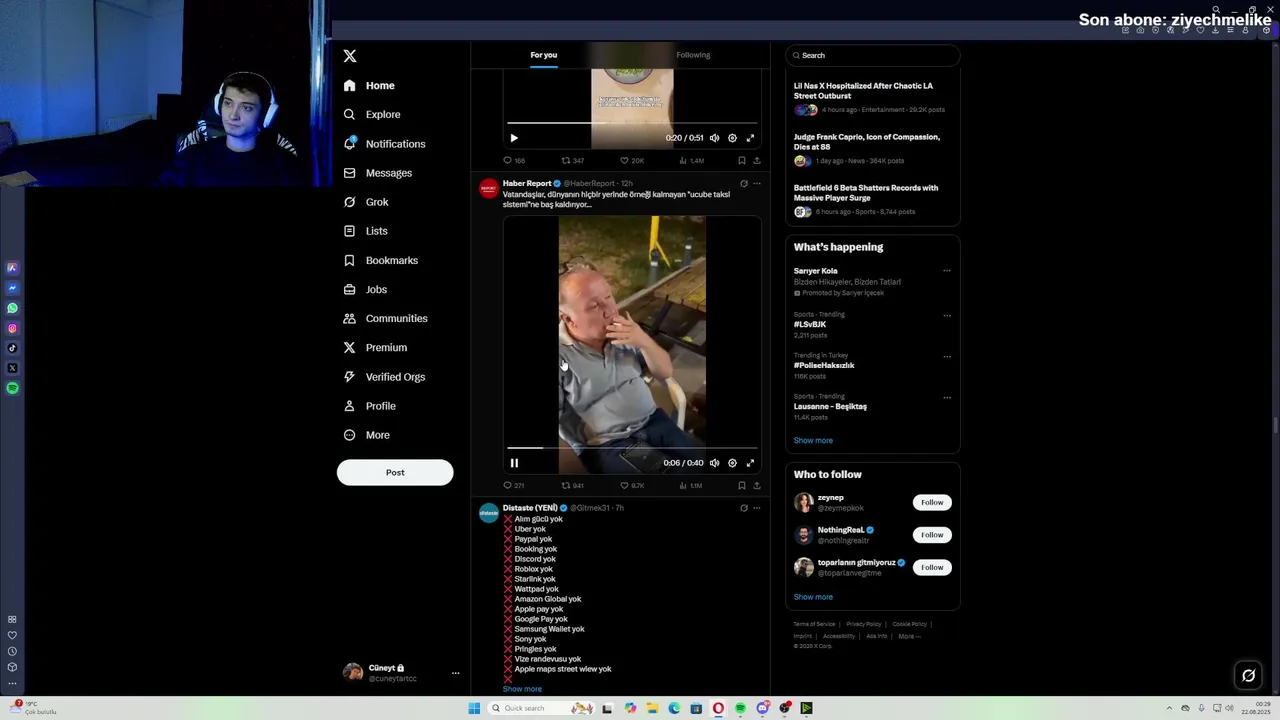Viewport: 1280px width, 720px height.
Task: Open the Battlefield 6 Beta news story
Action: [x=872, y=199]
